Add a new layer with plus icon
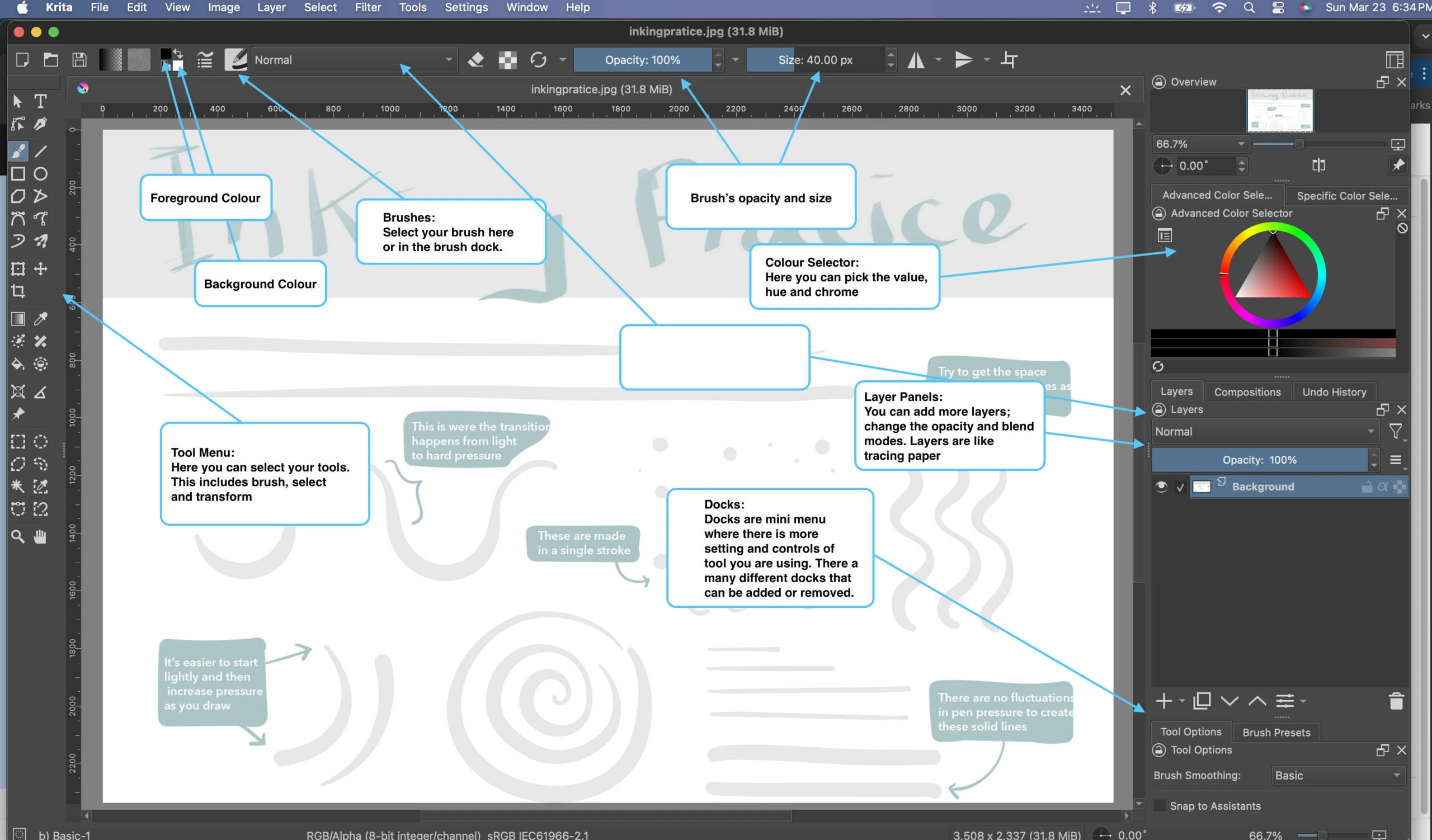Screen dimensions: 1432x840 point(1163,701)
